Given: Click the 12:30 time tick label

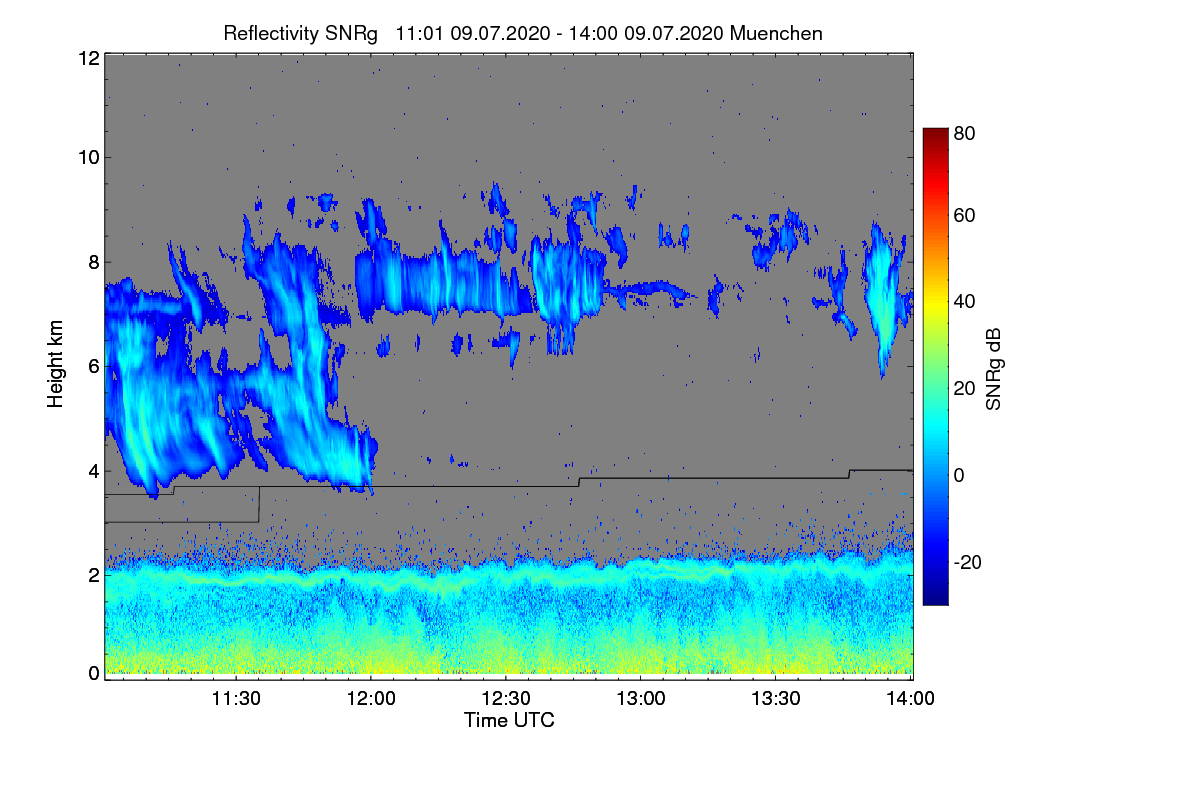Looking at the screenshot, I should point(506,699).
